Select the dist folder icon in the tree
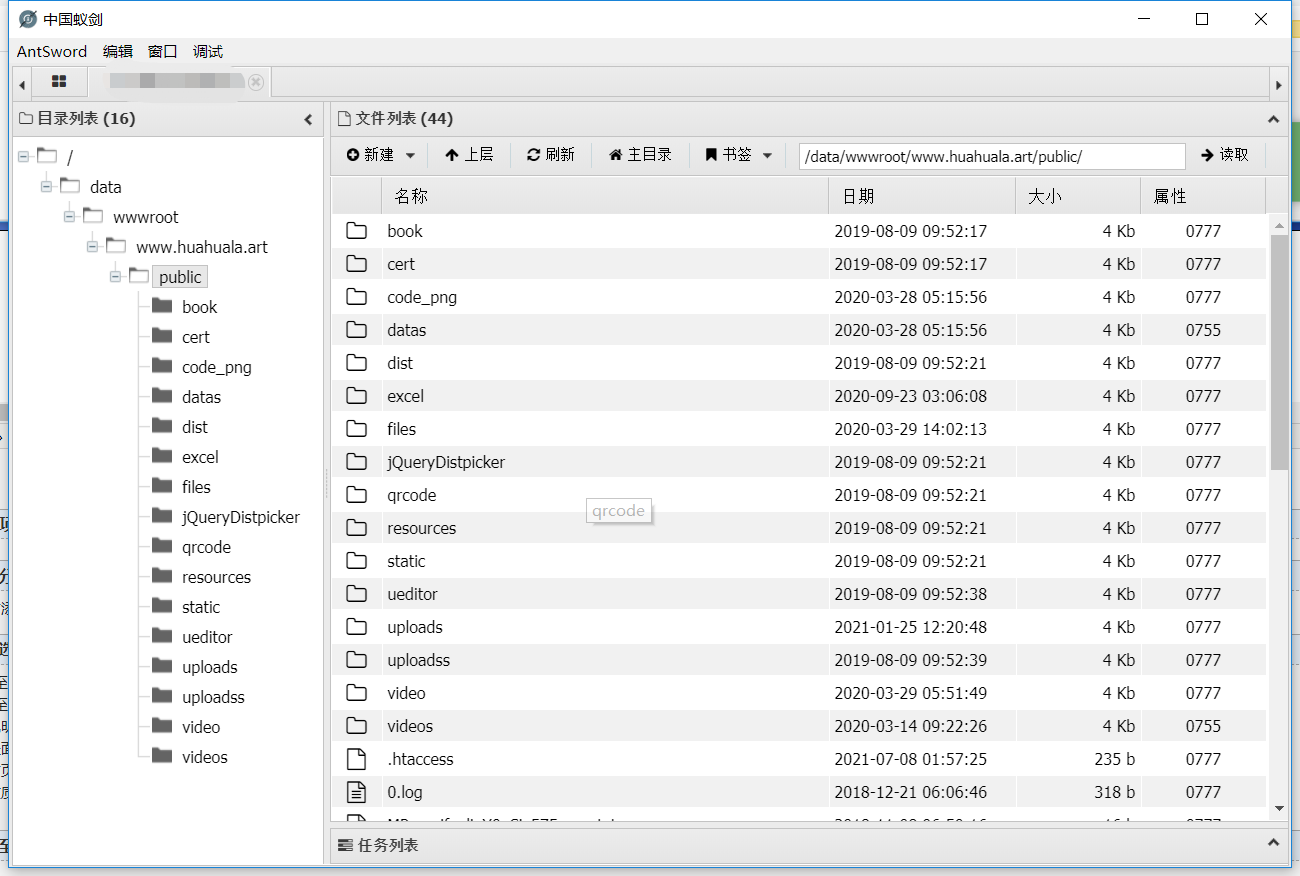This screenshot has width=1300, height=876. coord(163,426)
